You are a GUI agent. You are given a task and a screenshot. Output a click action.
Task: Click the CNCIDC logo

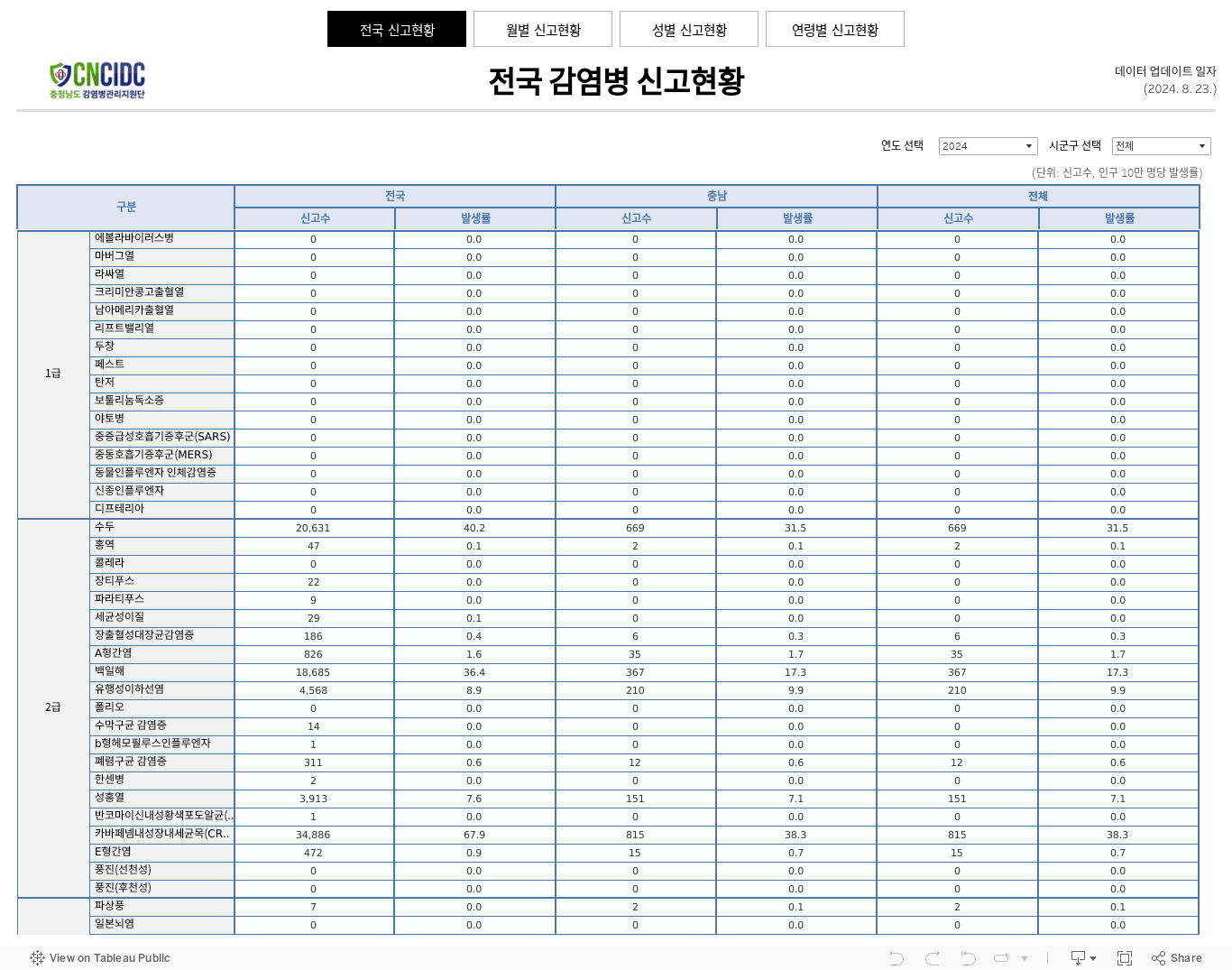click(x=97, y=80)
